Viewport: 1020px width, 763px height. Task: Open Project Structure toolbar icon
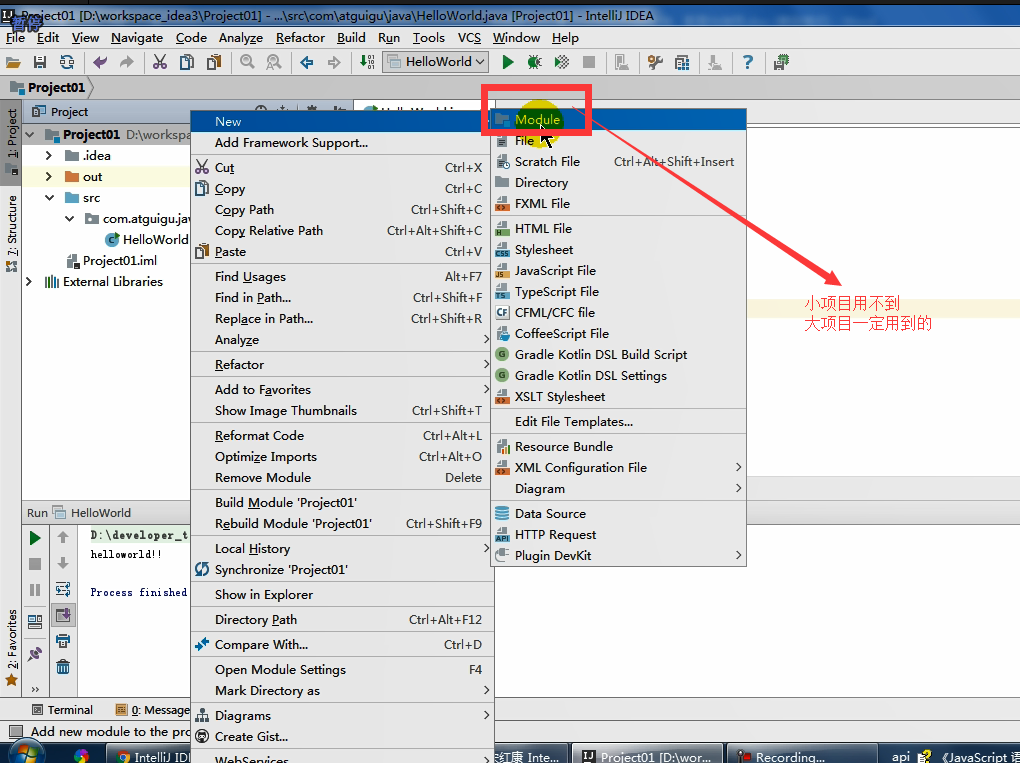[682, 62]
